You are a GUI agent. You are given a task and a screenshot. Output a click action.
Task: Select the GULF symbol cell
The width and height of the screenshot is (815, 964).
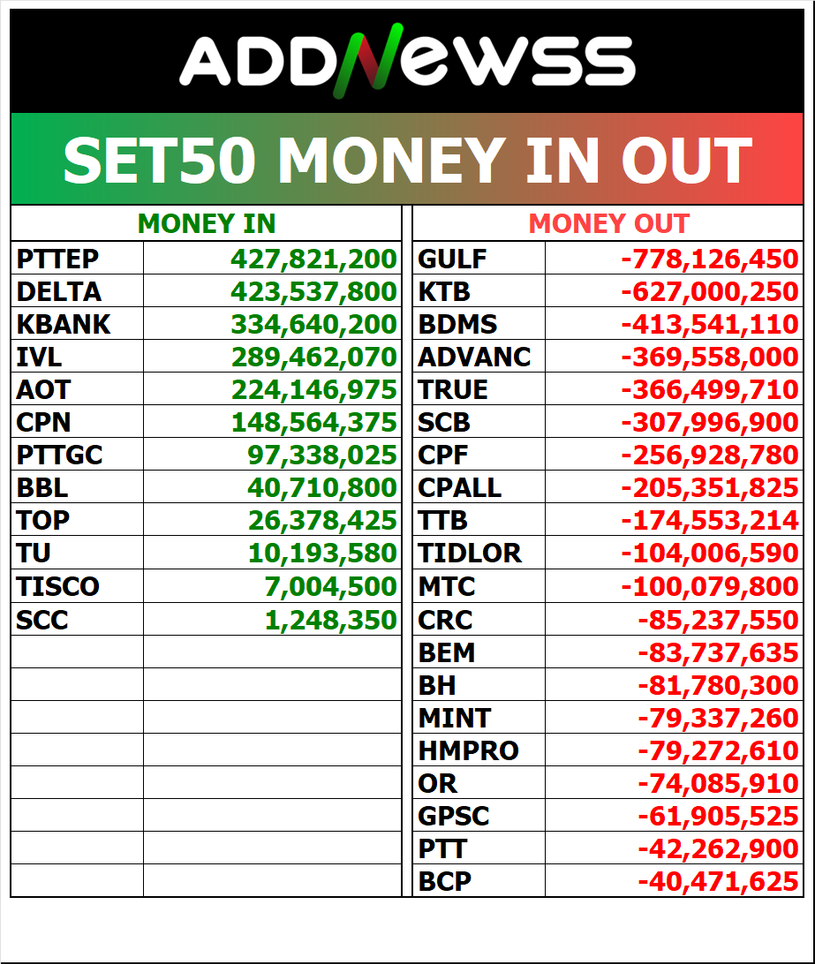tap(452, 260)
